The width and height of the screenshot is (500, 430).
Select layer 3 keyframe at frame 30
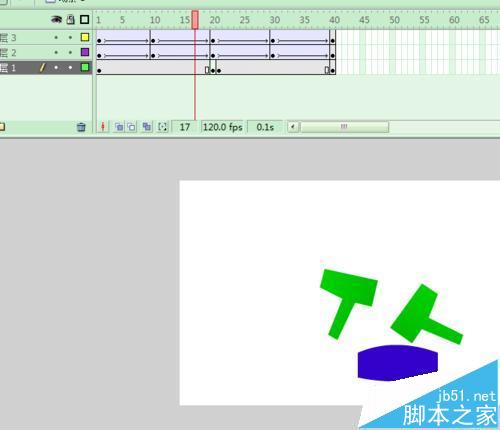point(273,41)
